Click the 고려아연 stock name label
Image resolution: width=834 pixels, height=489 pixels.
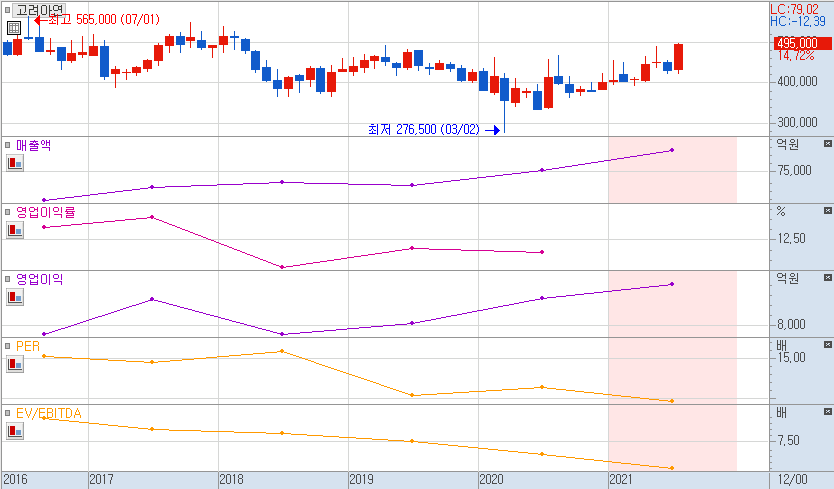click(39, 10)
